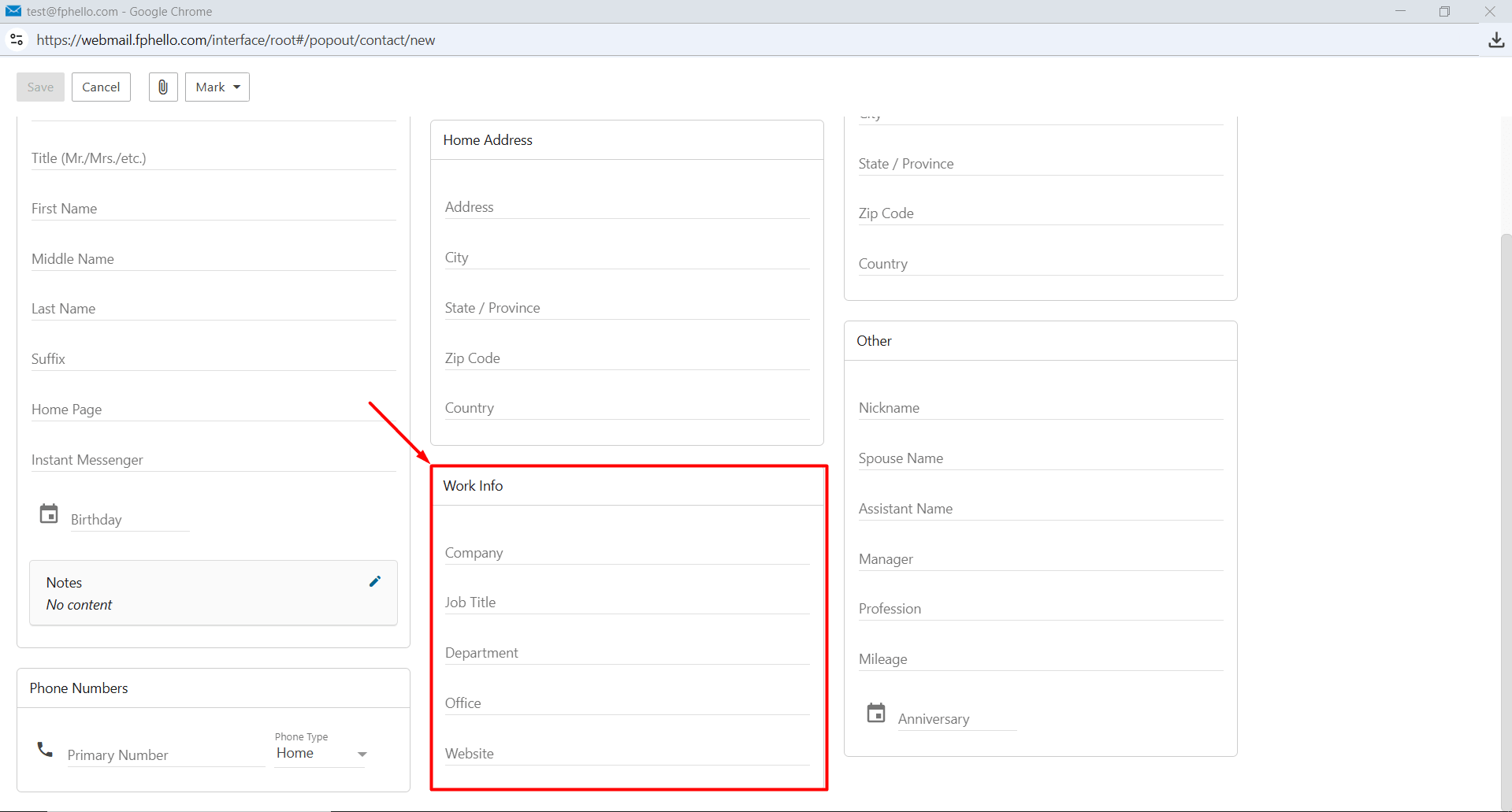Select the Company input field
The image size is (1512, 812).
(x=627, y=553)
